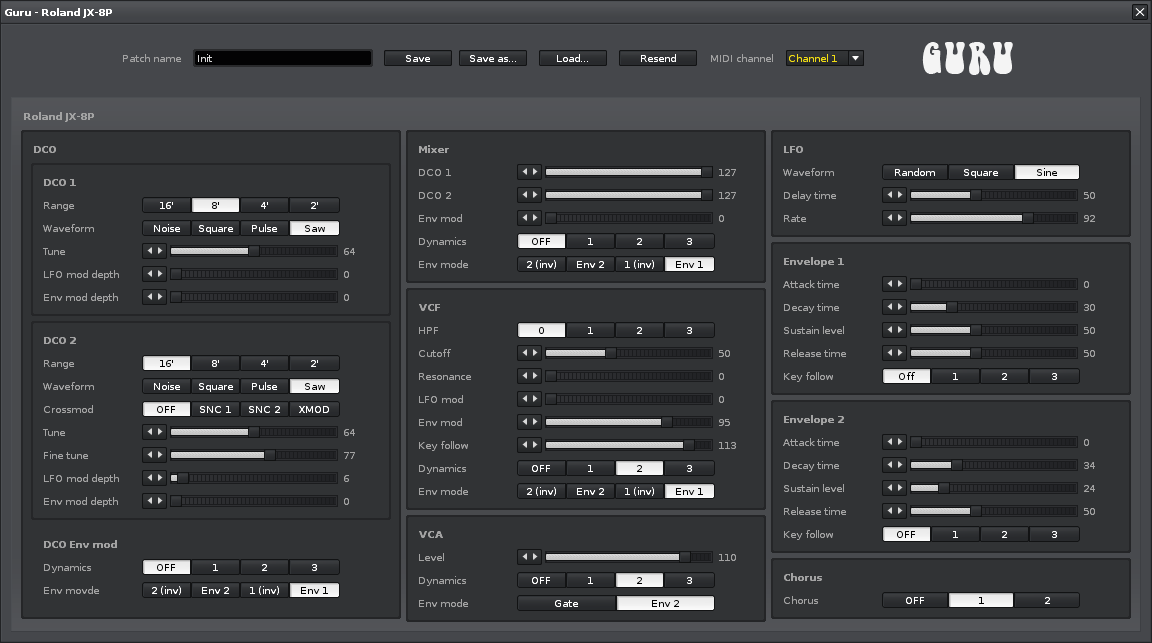
Task: Set Envelope 1 Key follow to 2
Action: (1004, 376)
